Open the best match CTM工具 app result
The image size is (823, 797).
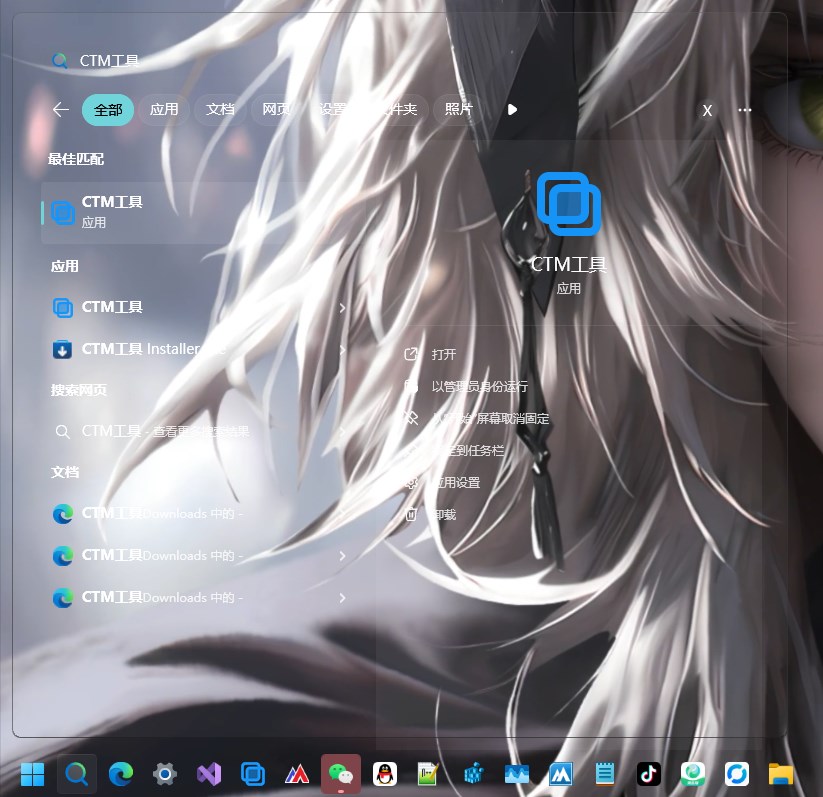point(199,213)
